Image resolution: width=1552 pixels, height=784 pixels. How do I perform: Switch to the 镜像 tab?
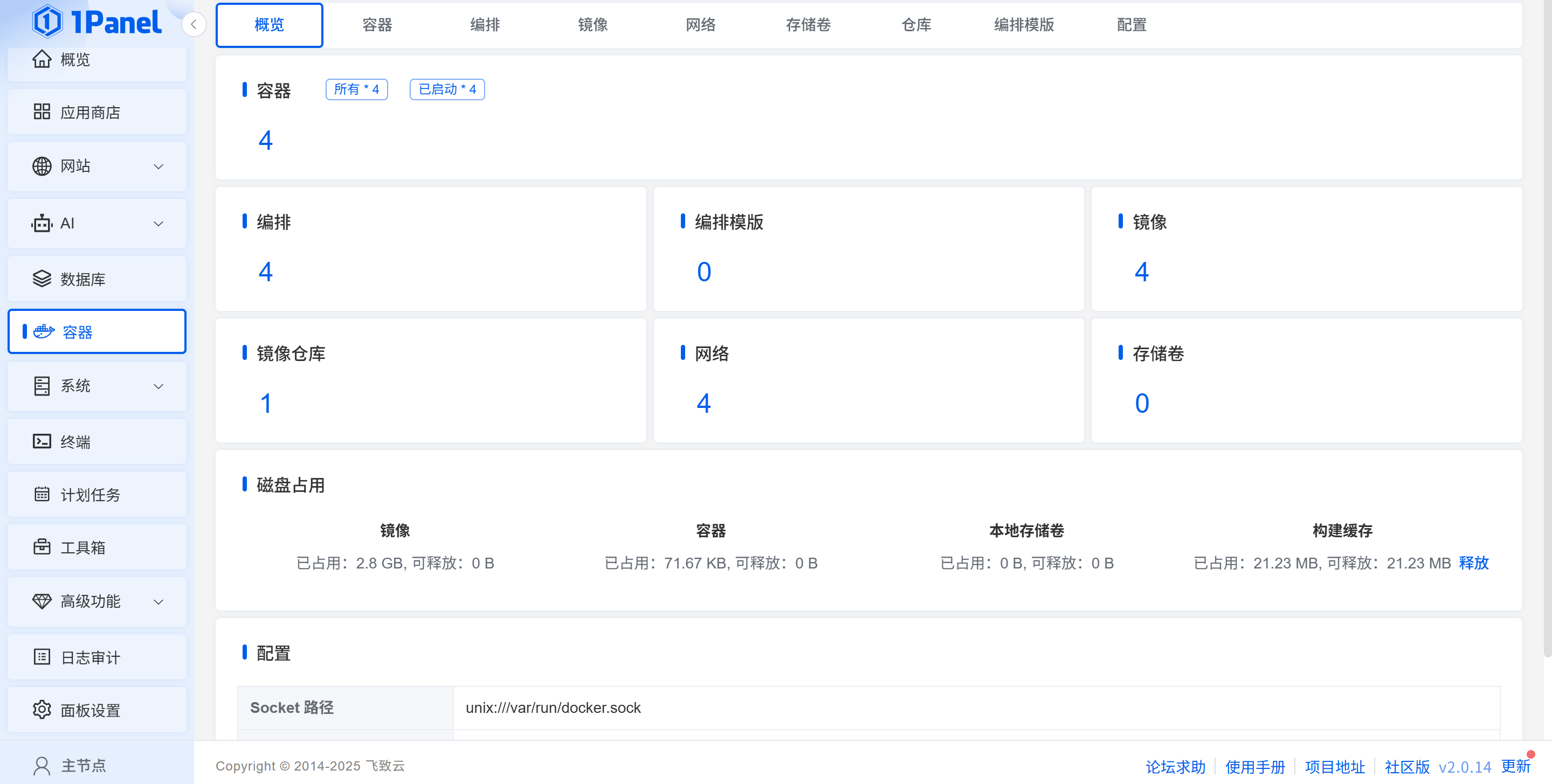592,25
